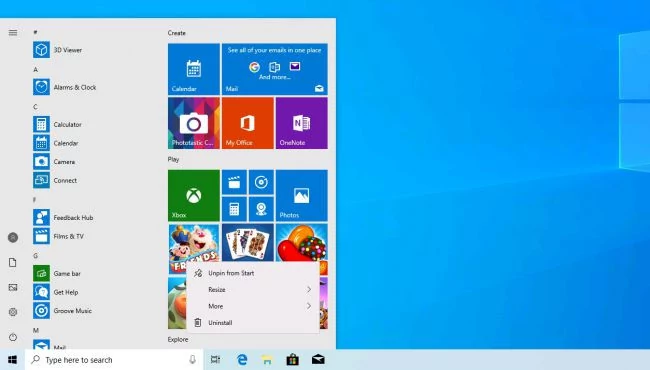Open Microsoft Store from the taskbar
Viewport: 650px width, 370px height.
click(x=293, y=360)
